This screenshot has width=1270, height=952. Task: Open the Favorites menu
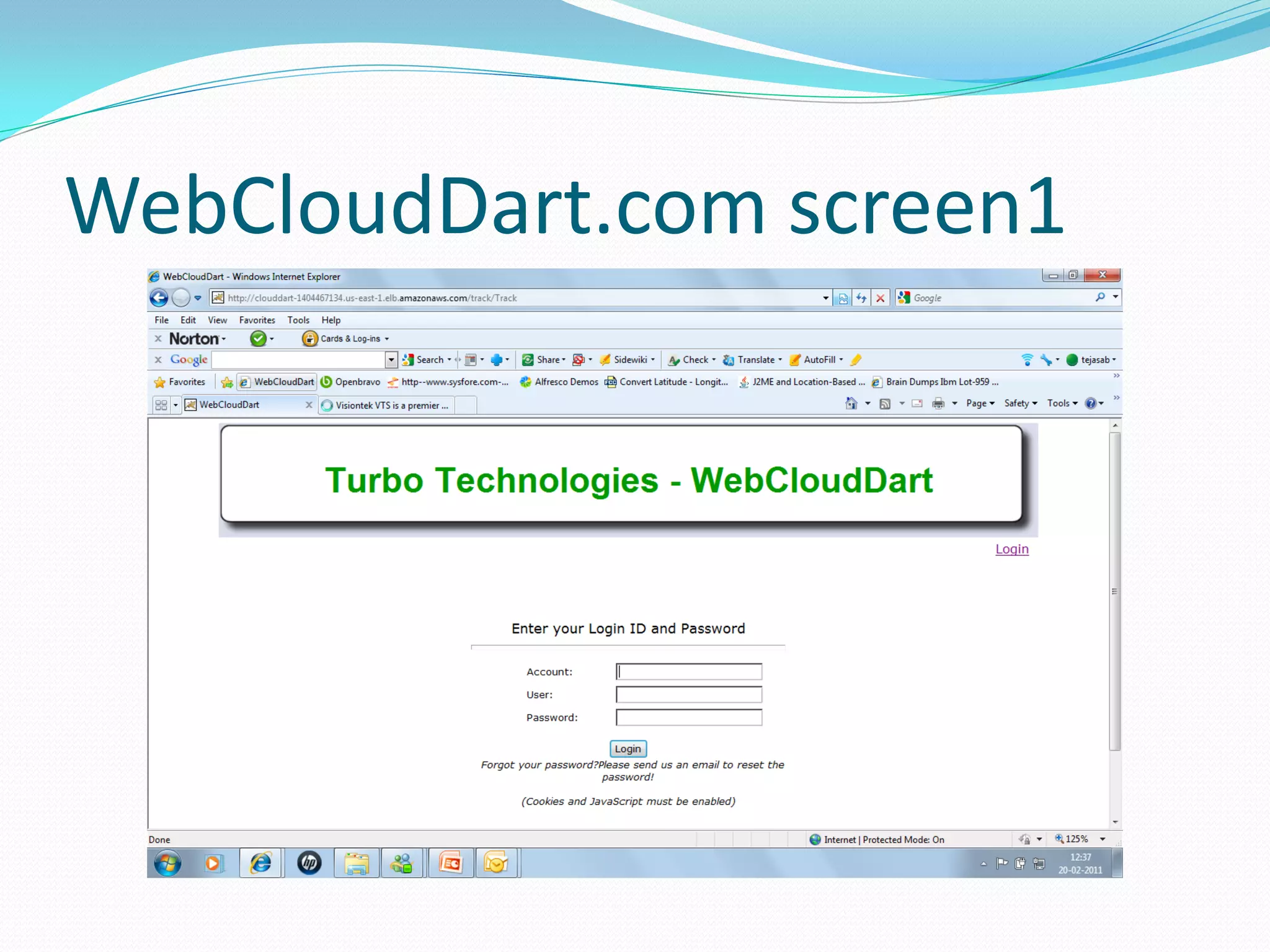[x=257, y=320]
